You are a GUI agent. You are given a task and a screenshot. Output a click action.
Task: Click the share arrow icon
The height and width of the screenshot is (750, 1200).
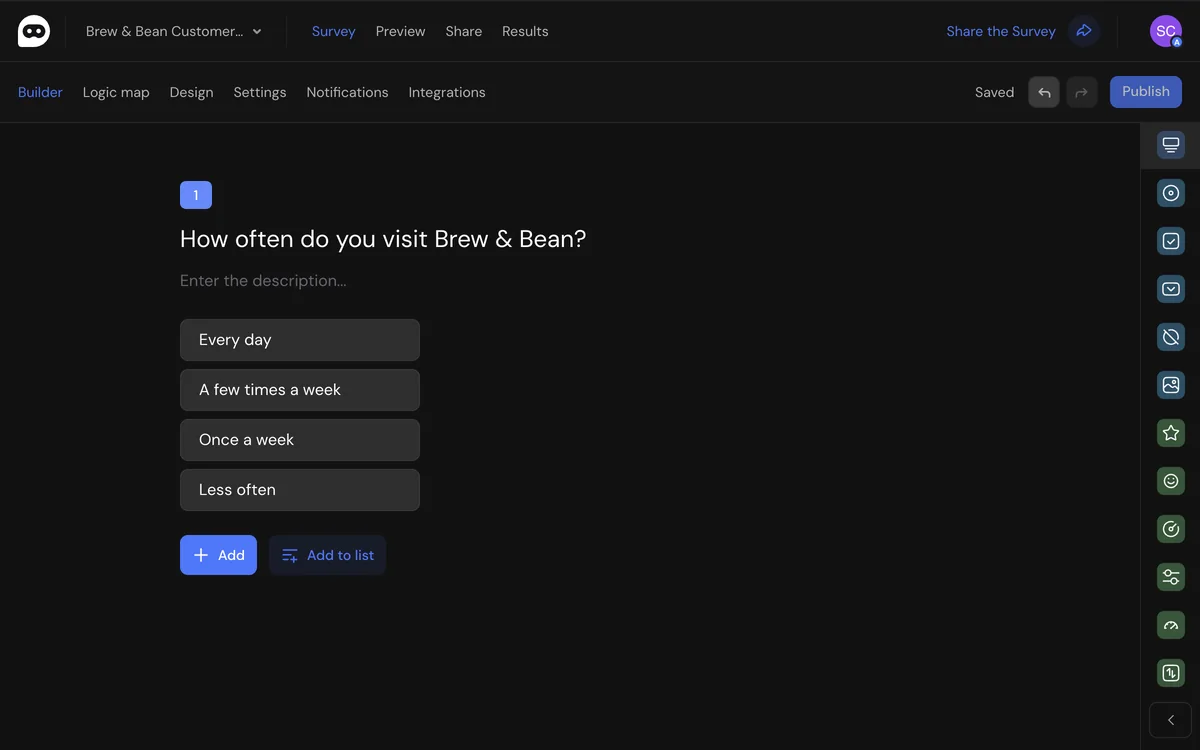coord(1084,31)
